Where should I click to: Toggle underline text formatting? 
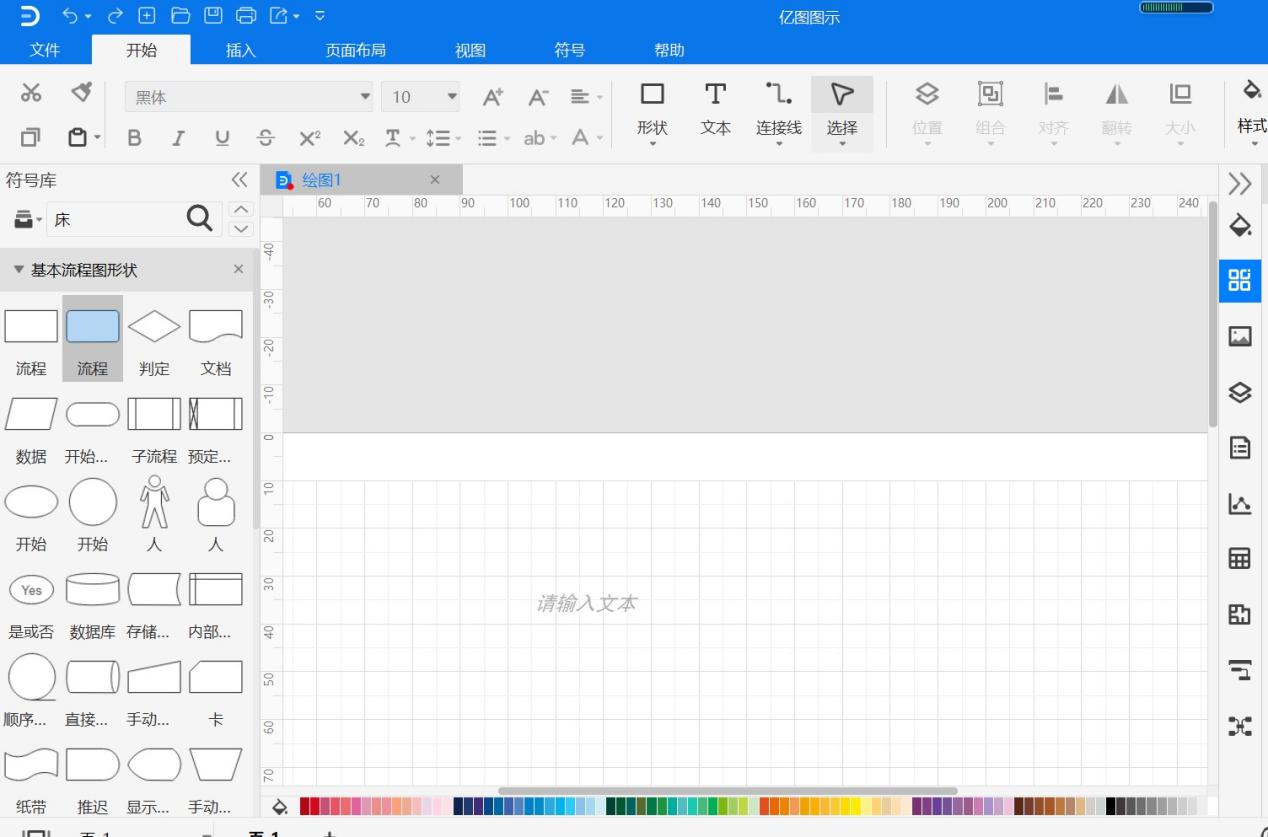(x=222, y=138)
